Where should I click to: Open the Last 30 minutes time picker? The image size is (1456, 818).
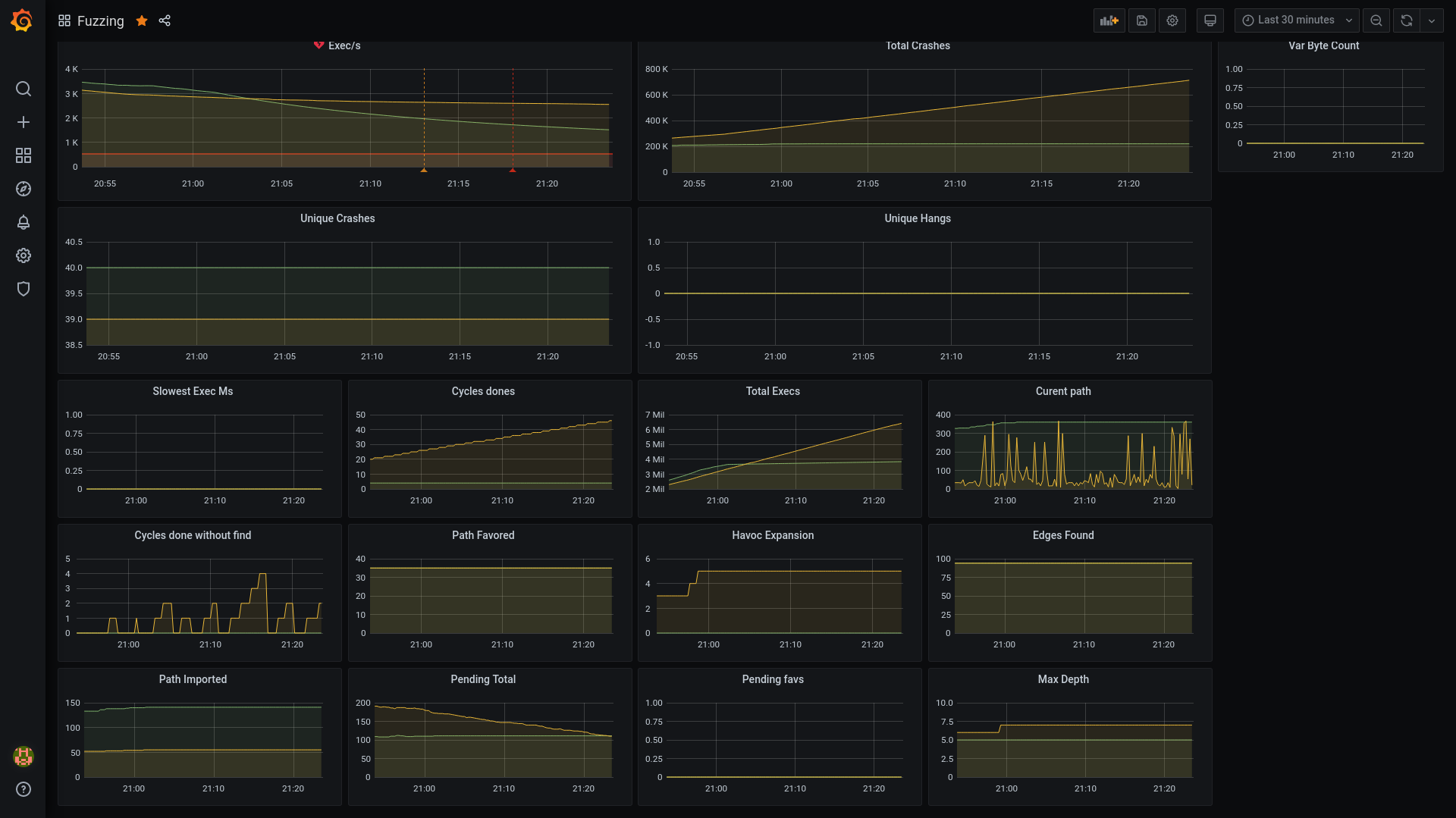click(1296, 20)
